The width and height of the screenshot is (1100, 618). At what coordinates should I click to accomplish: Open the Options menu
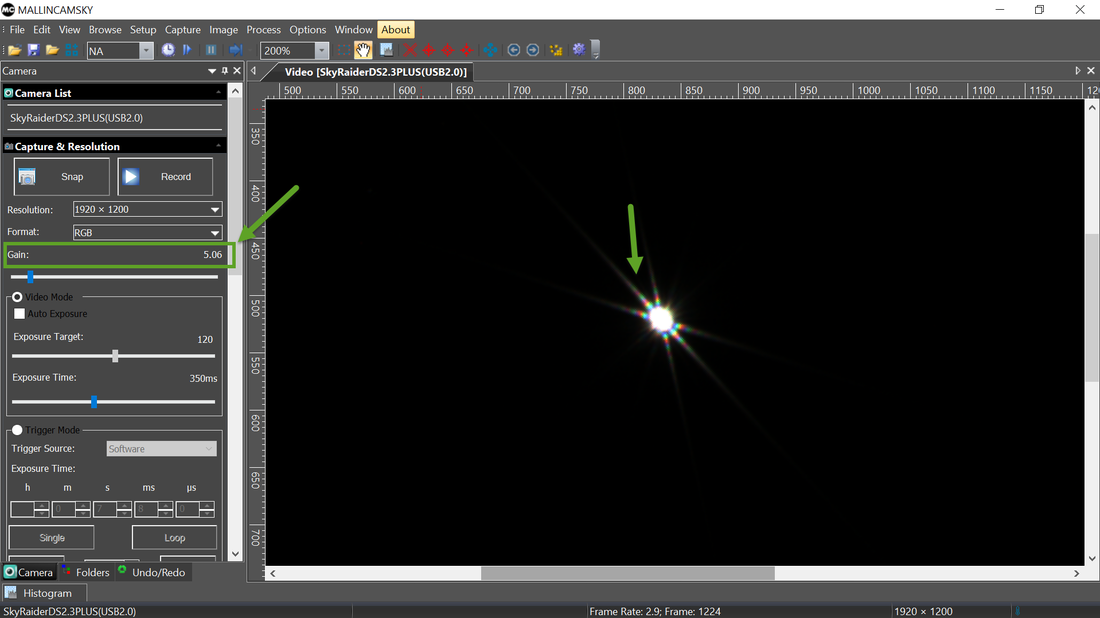307,29
